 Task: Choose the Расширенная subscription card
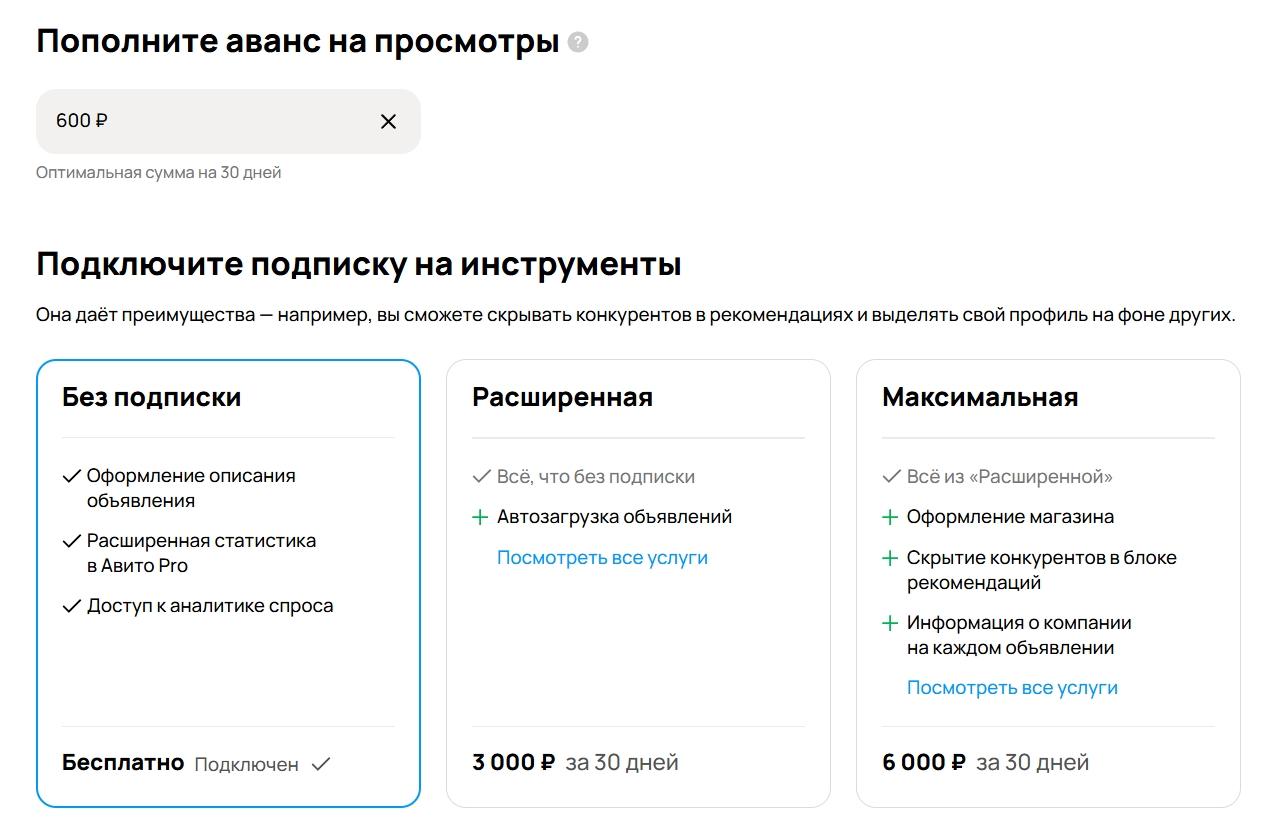pos(638,640)
